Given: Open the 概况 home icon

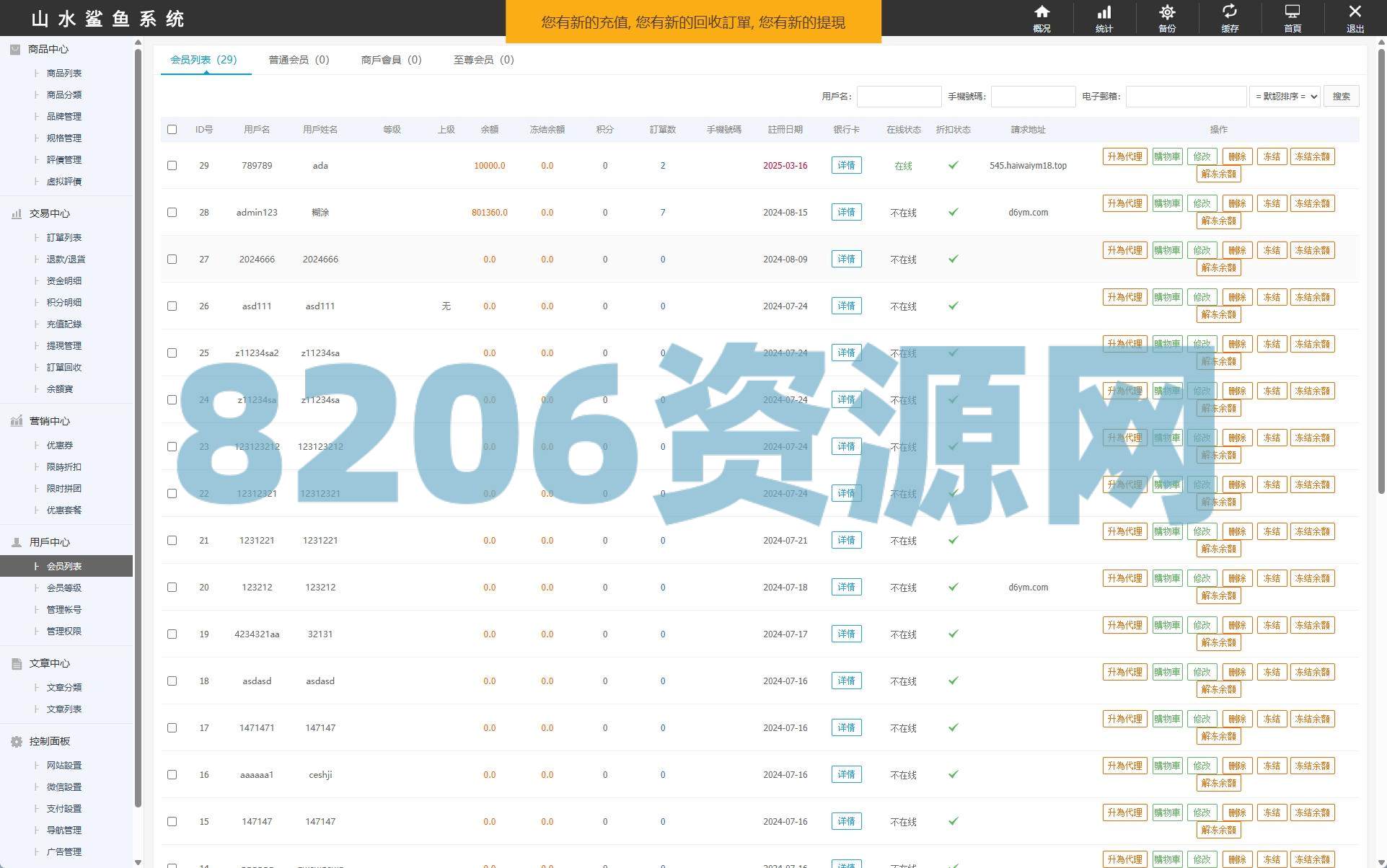Looking at the screenshot, I should tap(1042, 12).
